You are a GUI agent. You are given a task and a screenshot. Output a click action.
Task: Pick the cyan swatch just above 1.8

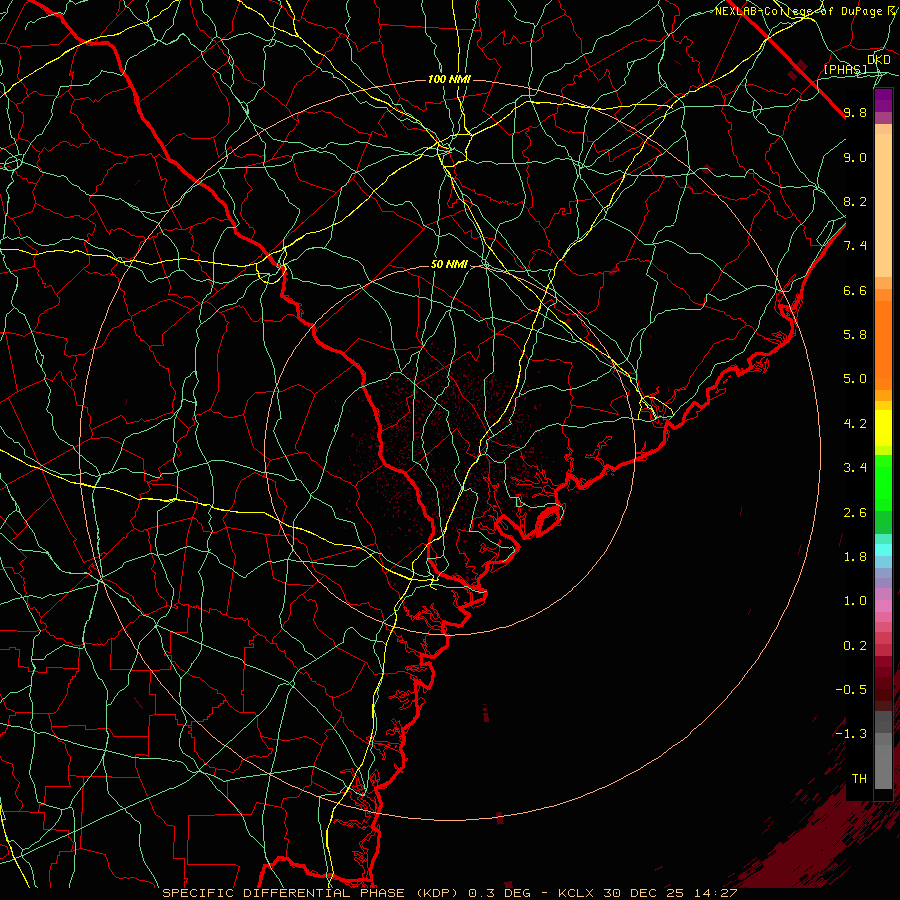(x=883, y=550)
